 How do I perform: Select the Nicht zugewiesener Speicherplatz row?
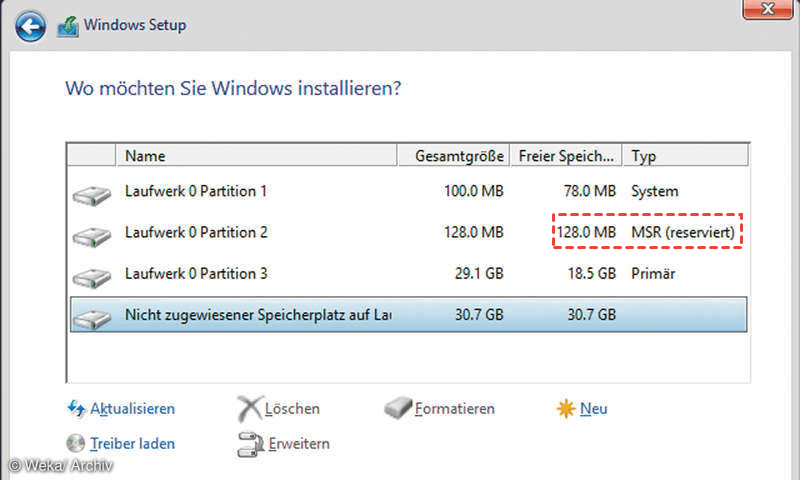point(300,315)
